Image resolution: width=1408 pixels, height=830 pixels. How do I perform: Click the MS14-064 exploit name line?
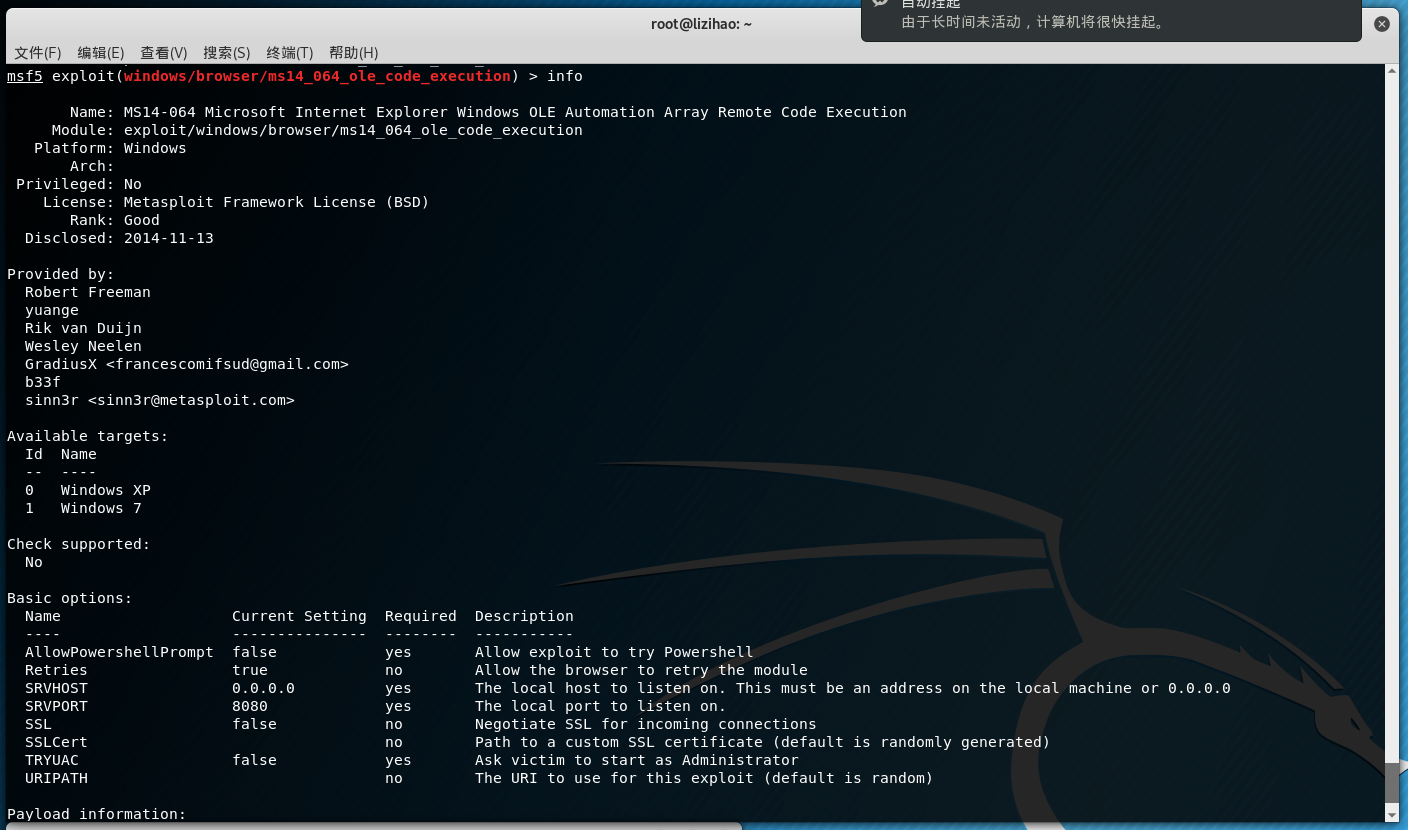pyautogui.click(x=515, y=112)
